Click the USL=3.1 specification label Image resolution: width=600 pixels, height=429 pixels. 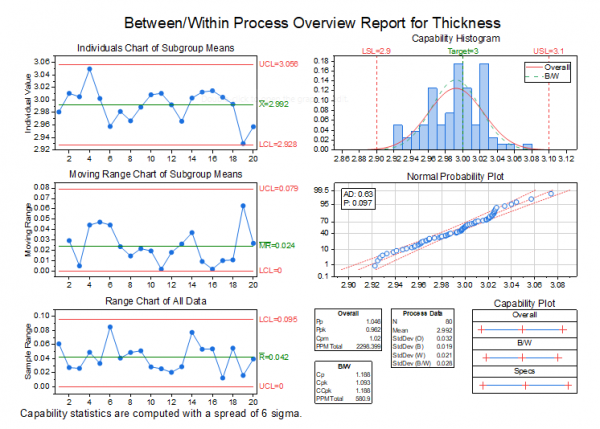click(549, 49)
